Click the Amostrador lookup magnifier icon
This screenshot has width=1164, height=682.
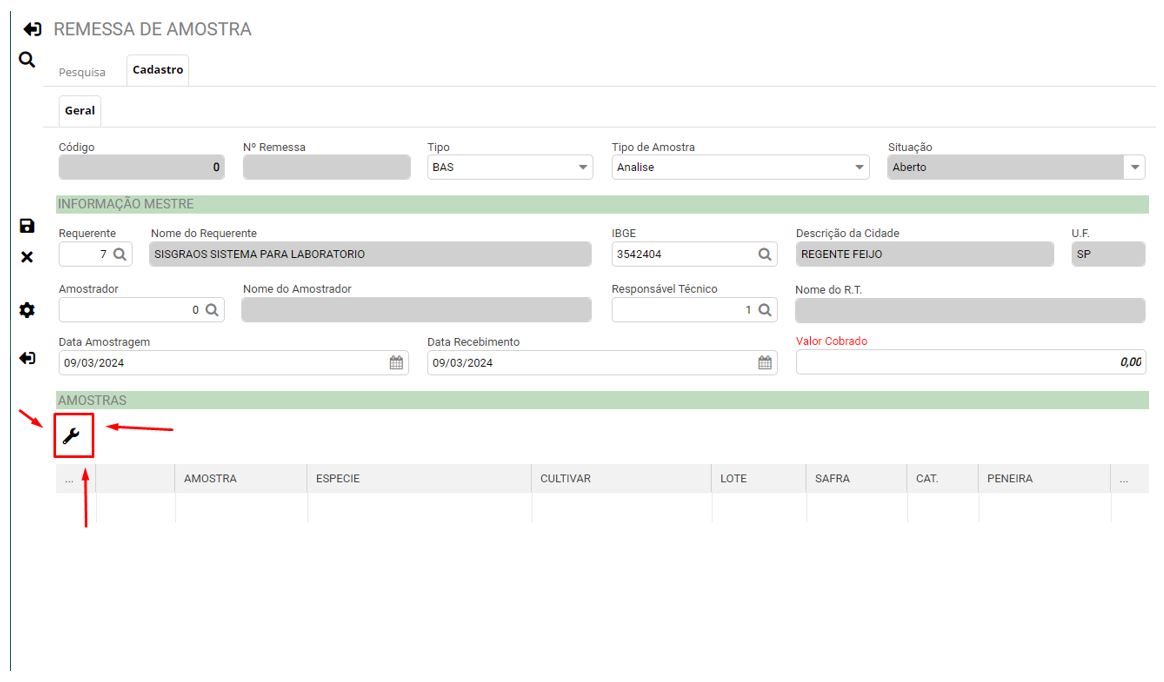click(212, 310)
